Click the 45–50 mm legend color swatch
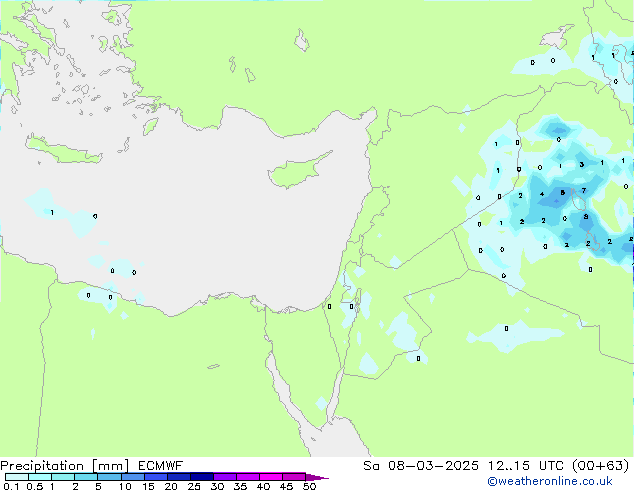The image size is (634, 490). (294, 477)
